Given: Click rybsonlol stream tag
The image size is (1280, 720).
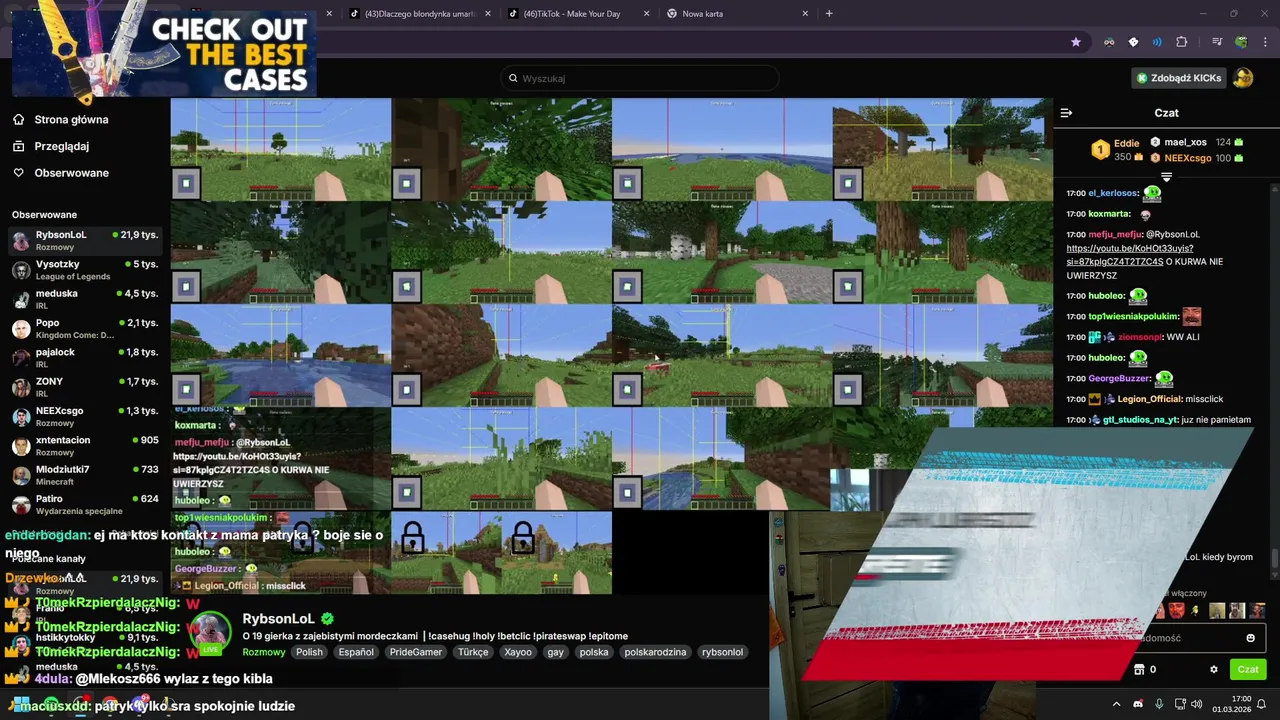Looking at the screenshot, I should click(x=722, y=652).
